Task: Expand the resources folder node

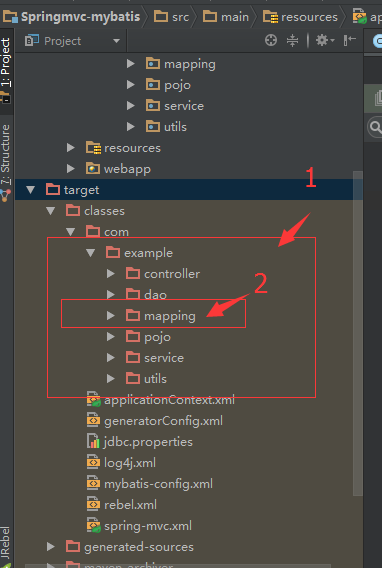Action: tap(71, 148)
